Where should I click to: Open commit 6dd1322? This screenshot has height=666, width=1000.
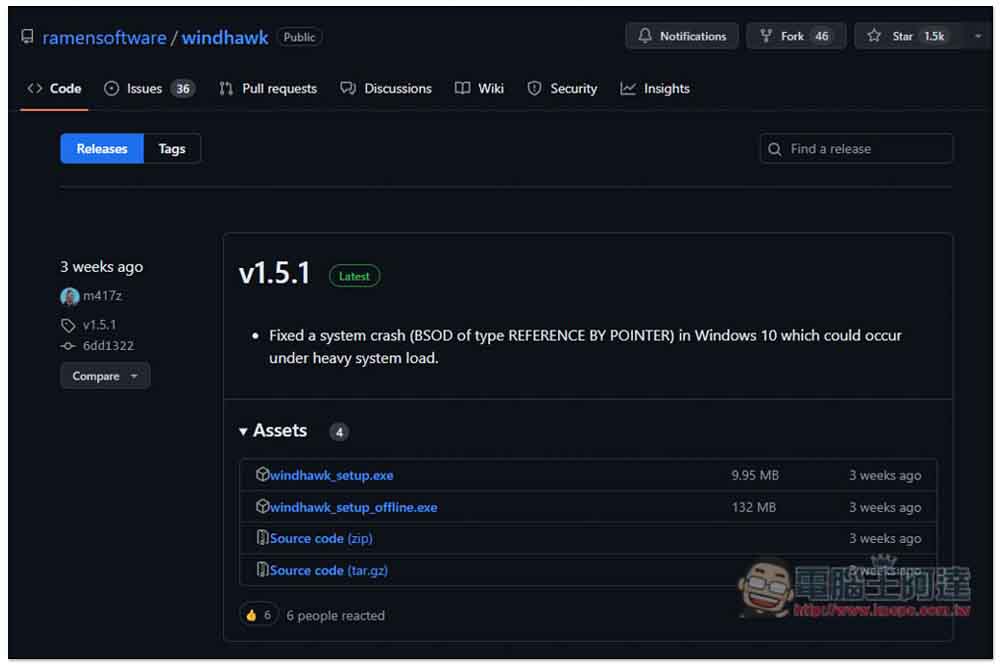108,346
